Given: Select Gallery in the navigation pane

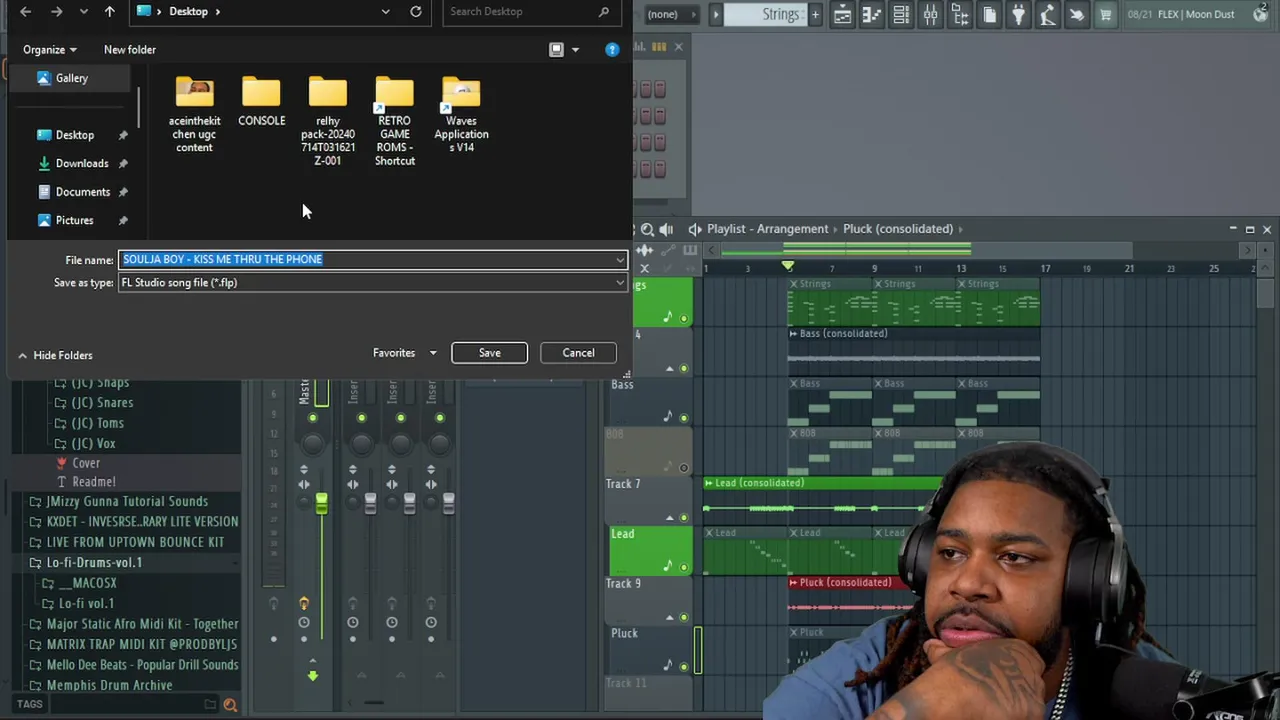Looking at the screenshot, I should point(72,78).
